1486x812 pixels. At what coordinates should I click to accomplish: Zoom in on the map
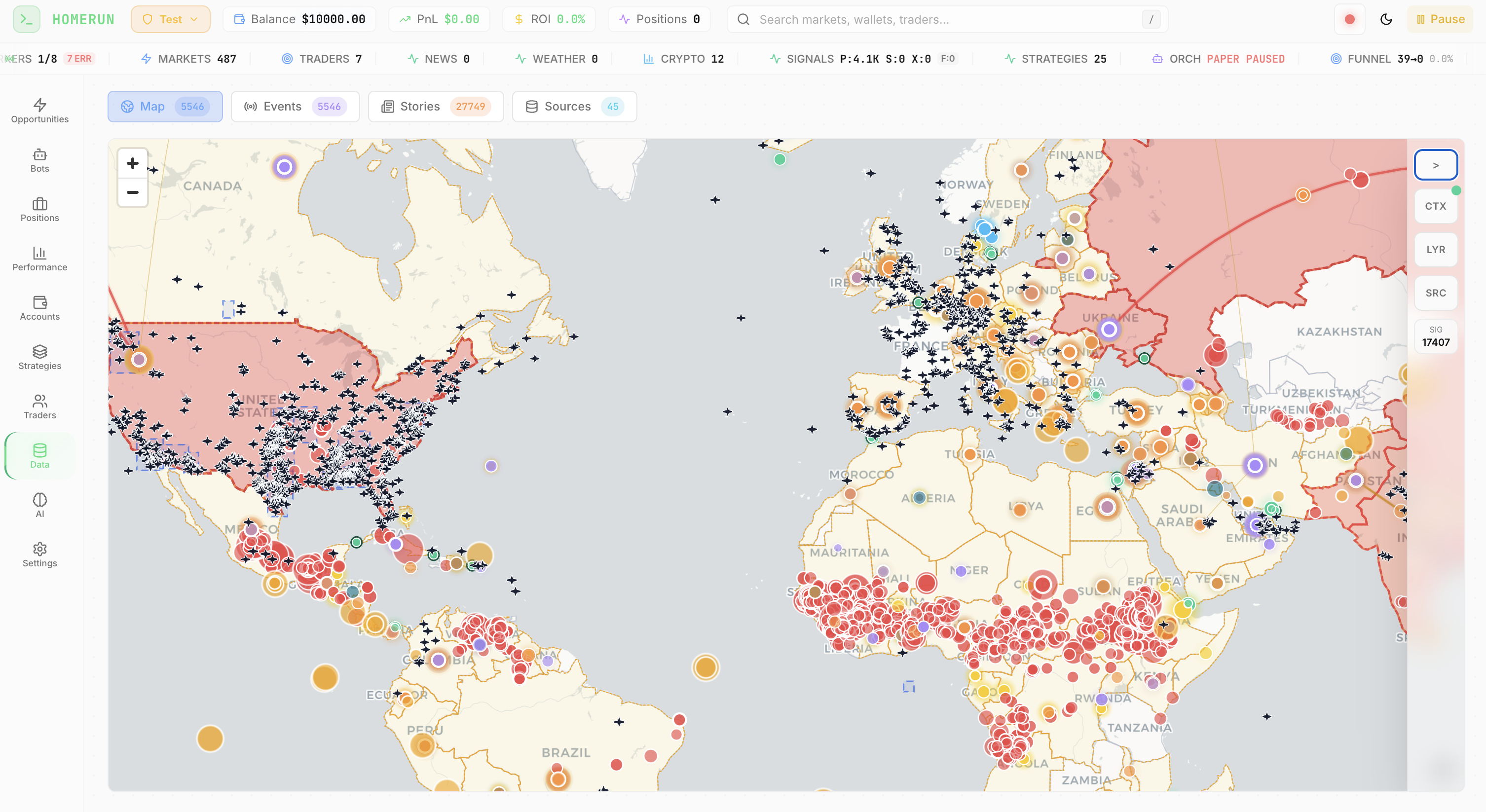(x=133, y=163)
